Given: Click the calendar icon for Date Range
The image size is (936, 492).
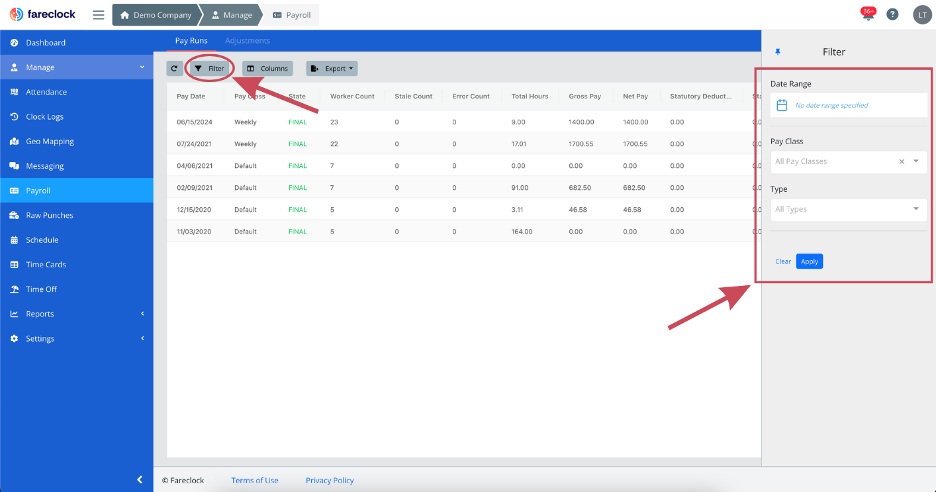Looking at the screenshot, I should (782, 106).
